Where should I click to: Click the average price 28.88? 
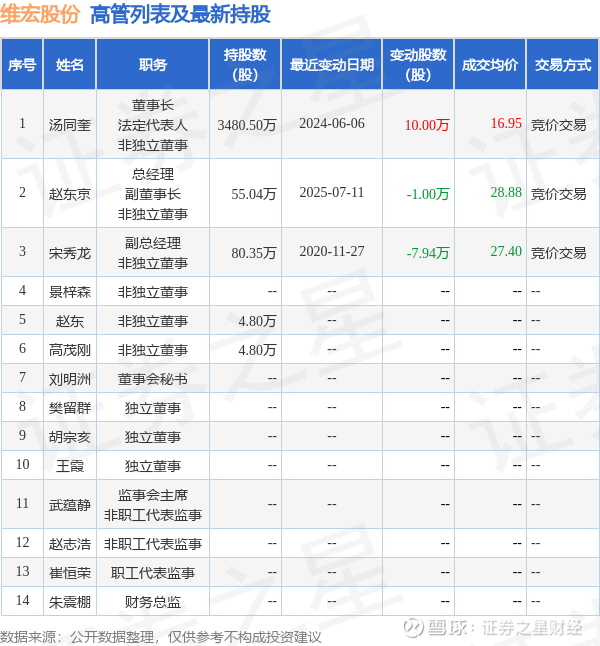[506, 192]
